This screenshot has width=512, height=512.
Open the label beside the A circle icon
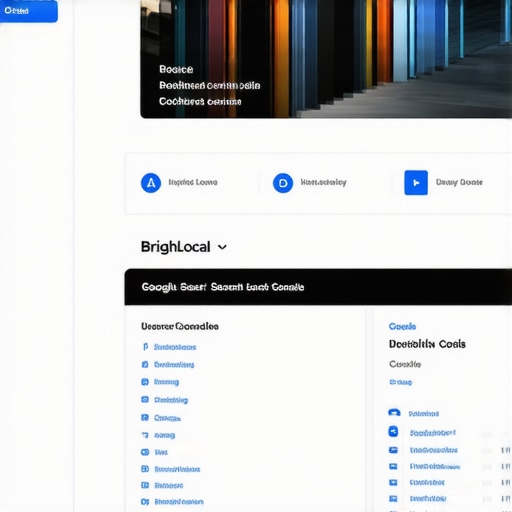(x=193, y=182)
